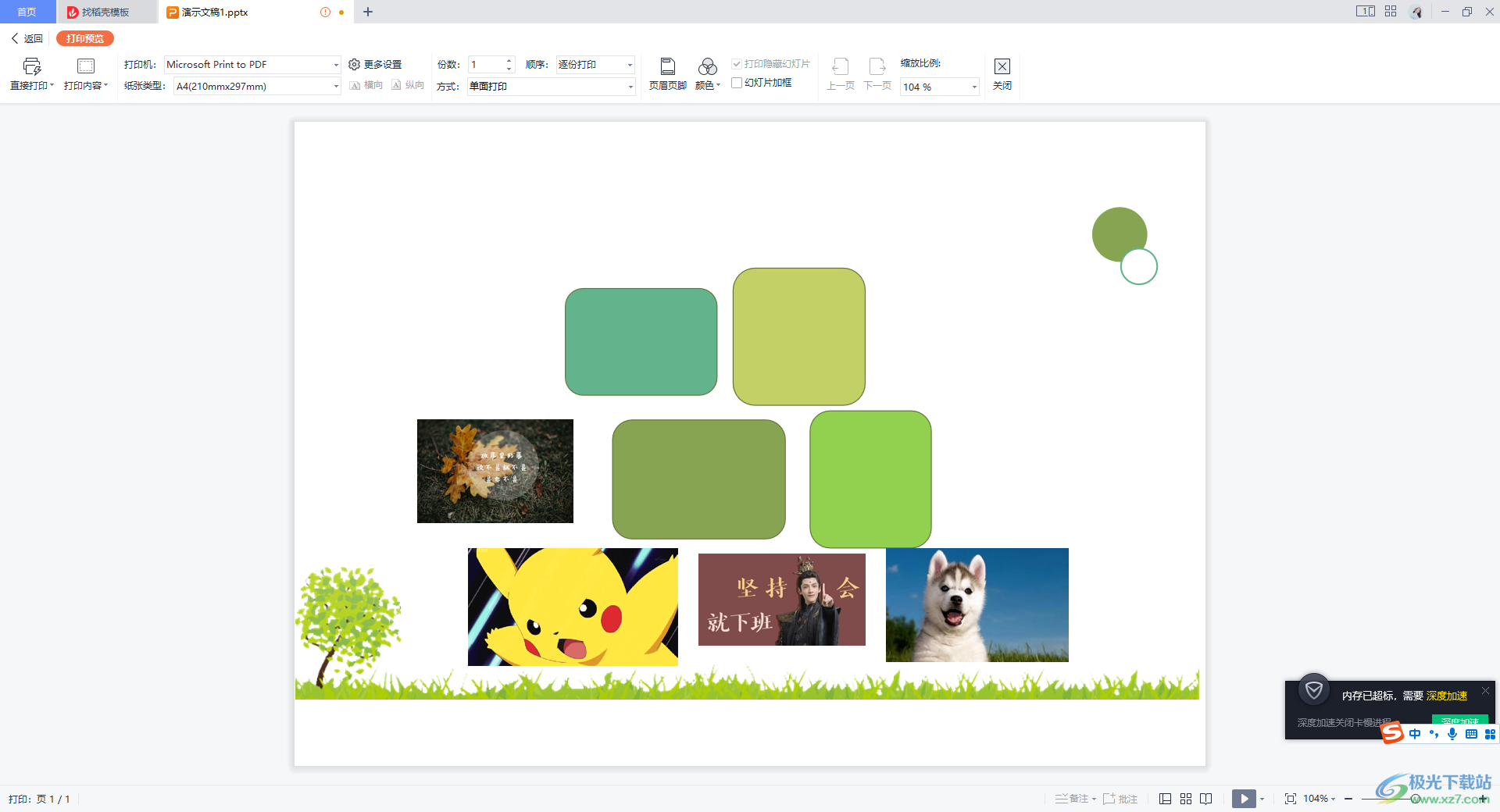Image resolution: width=1500 pixels, height=812 pixels.
Task: Click Sogou input method S logo
Action: click(1392, 733)
